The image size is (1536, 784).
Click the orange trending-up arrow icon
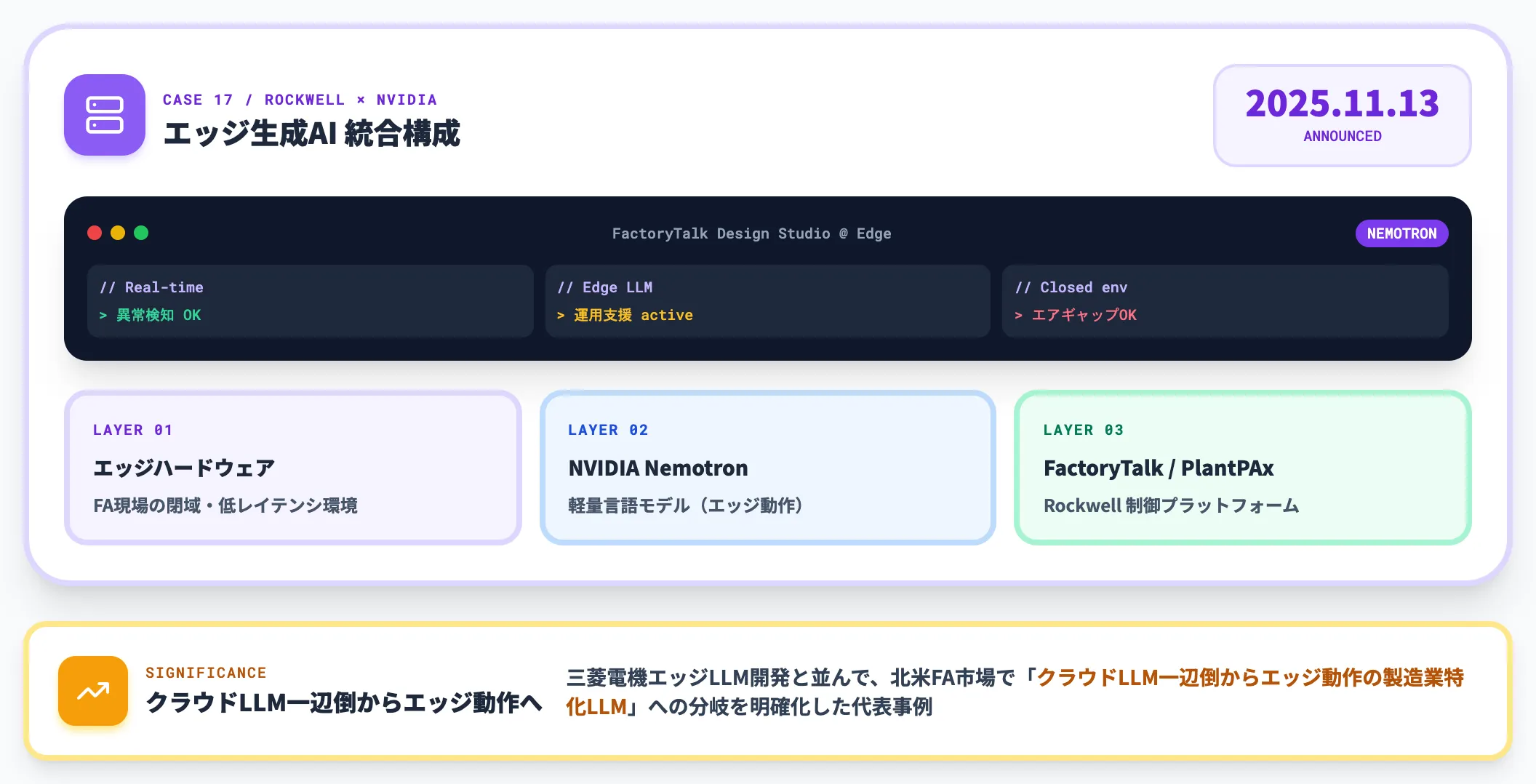(x=93, y=691)
